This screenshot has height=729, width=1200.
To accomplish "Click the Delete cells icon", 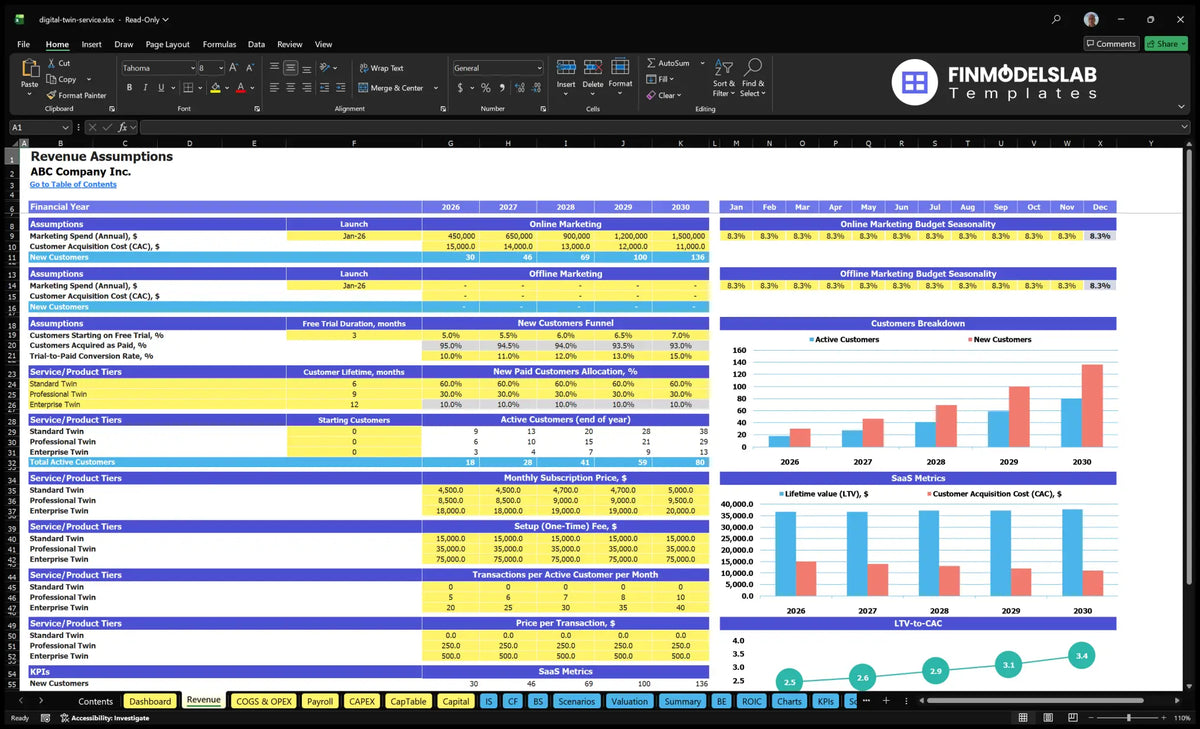I will tap(593, 67).
